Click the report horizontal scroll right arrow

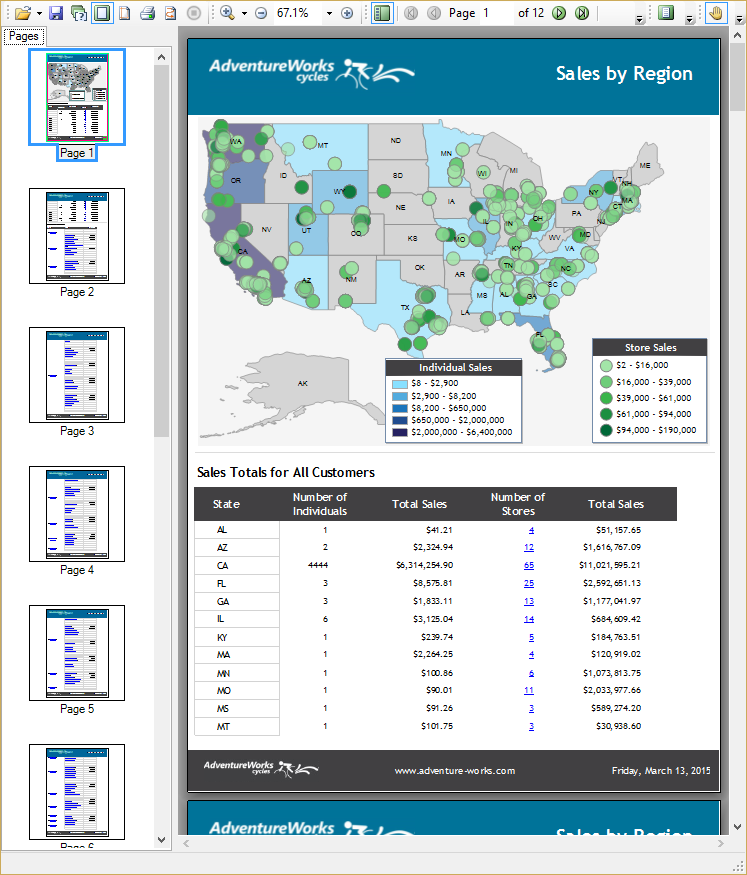pyautogui.click(x=721, y=843)
